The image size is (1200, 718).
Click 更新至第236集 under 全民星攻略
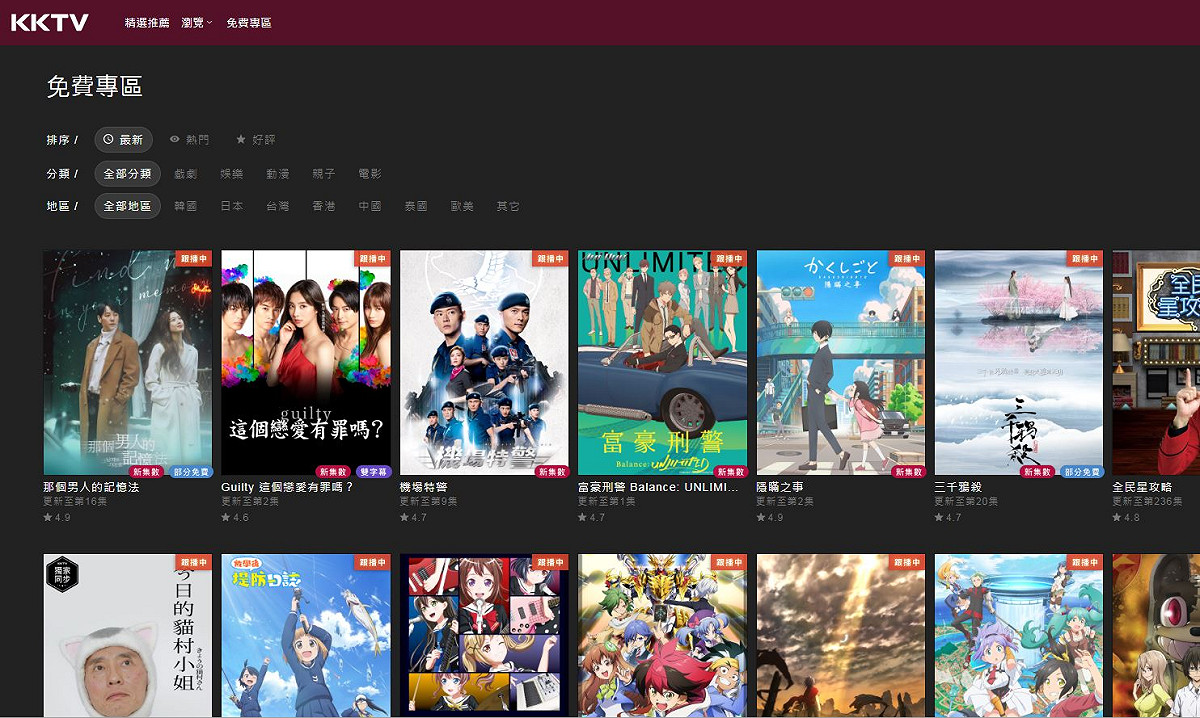click(x=1147, y=501)
